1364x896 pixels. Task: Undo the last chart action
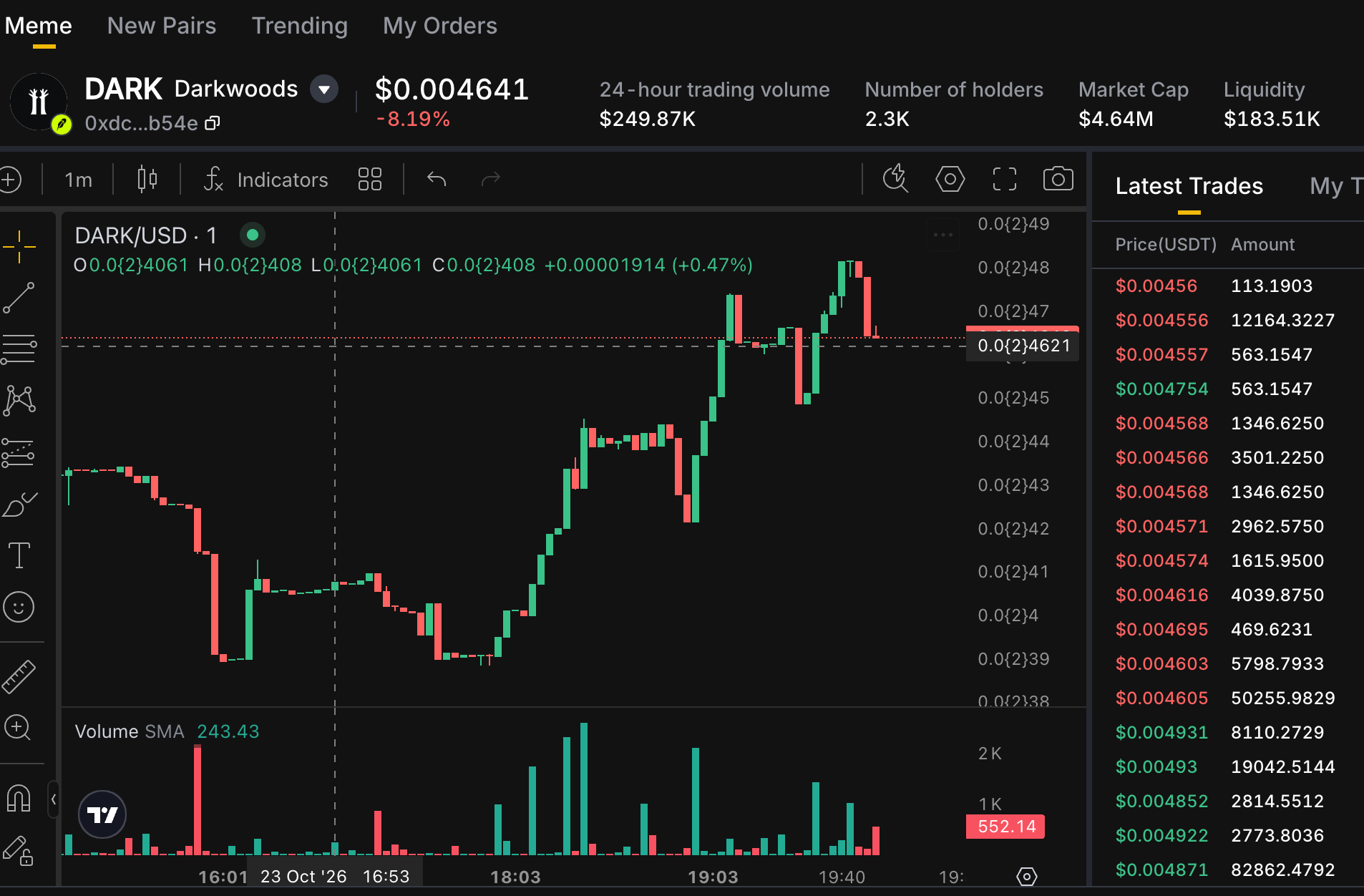click(x=437, y=179)
